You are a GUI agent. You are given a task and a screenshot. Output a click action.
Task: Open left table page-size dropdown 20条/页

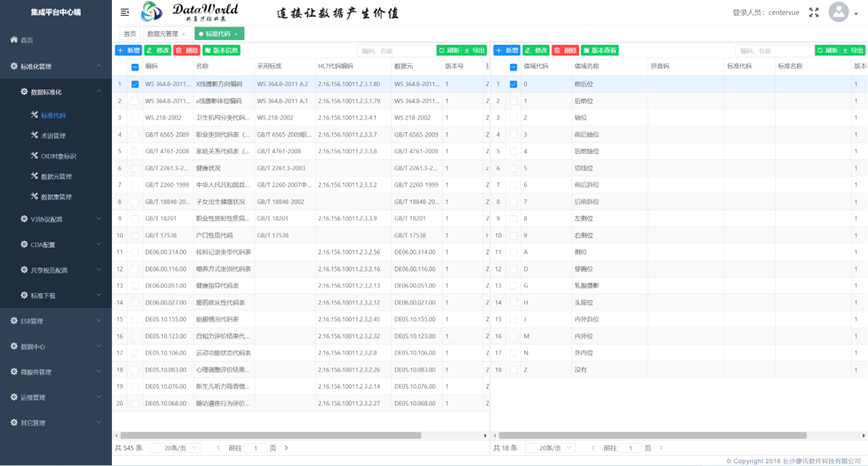pos(175,448)
